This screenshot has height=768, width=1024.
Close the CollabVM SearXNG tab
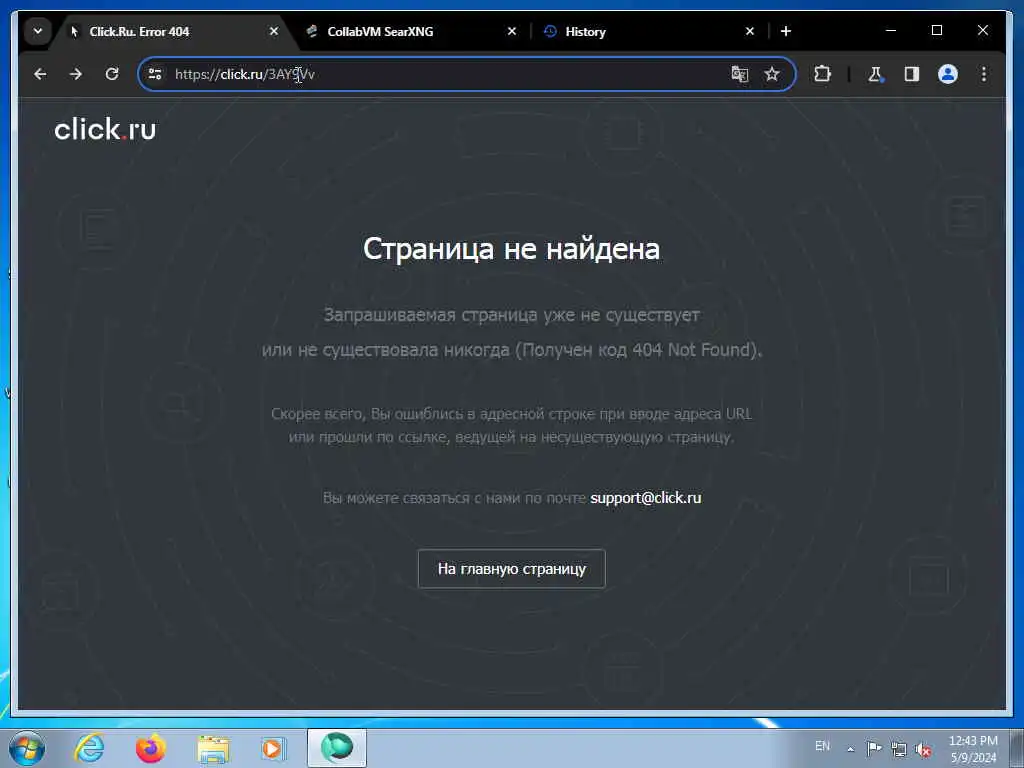512,31
